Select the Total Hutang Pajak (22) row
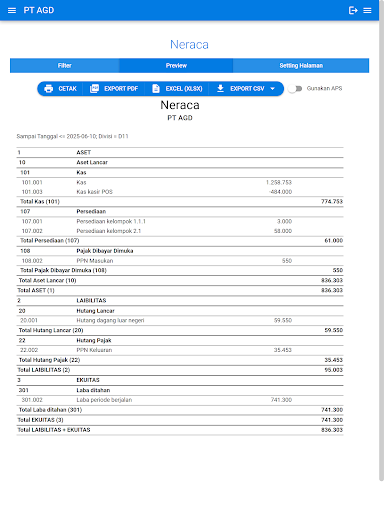384x512 pixels. pyautogui.click(x=180, y=360)
